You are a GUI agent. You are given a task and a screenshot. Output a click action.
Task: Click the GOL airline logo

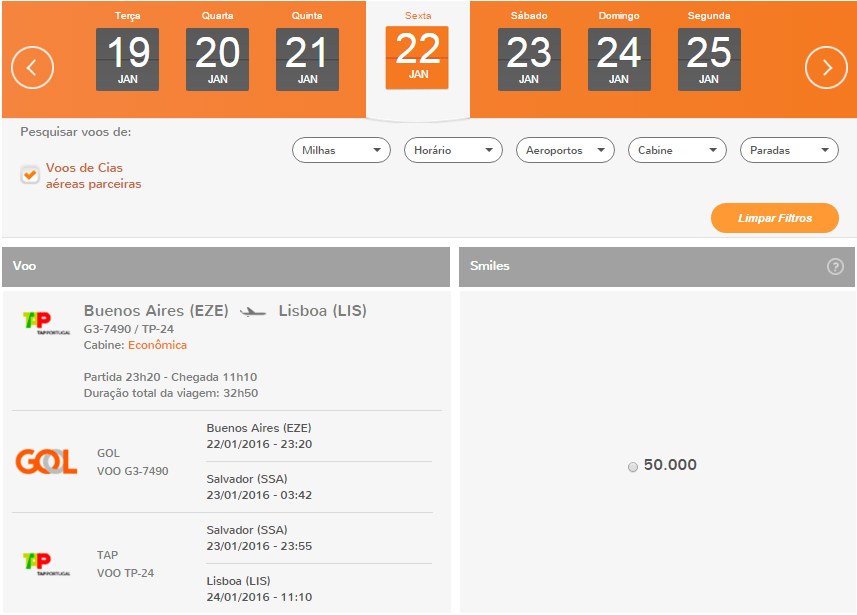(46, 461)
